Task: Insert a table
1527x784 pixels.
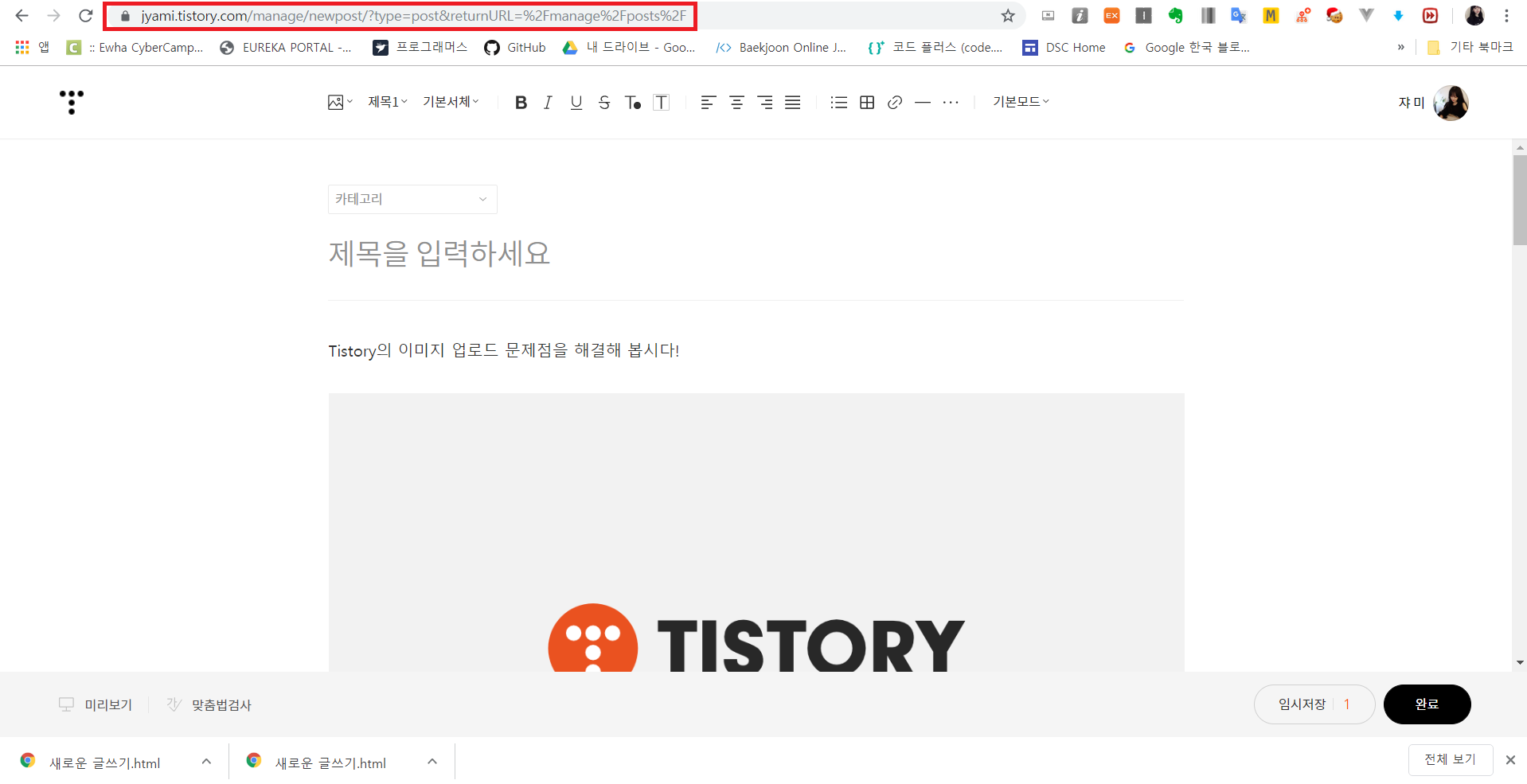Action: point(867,103)
